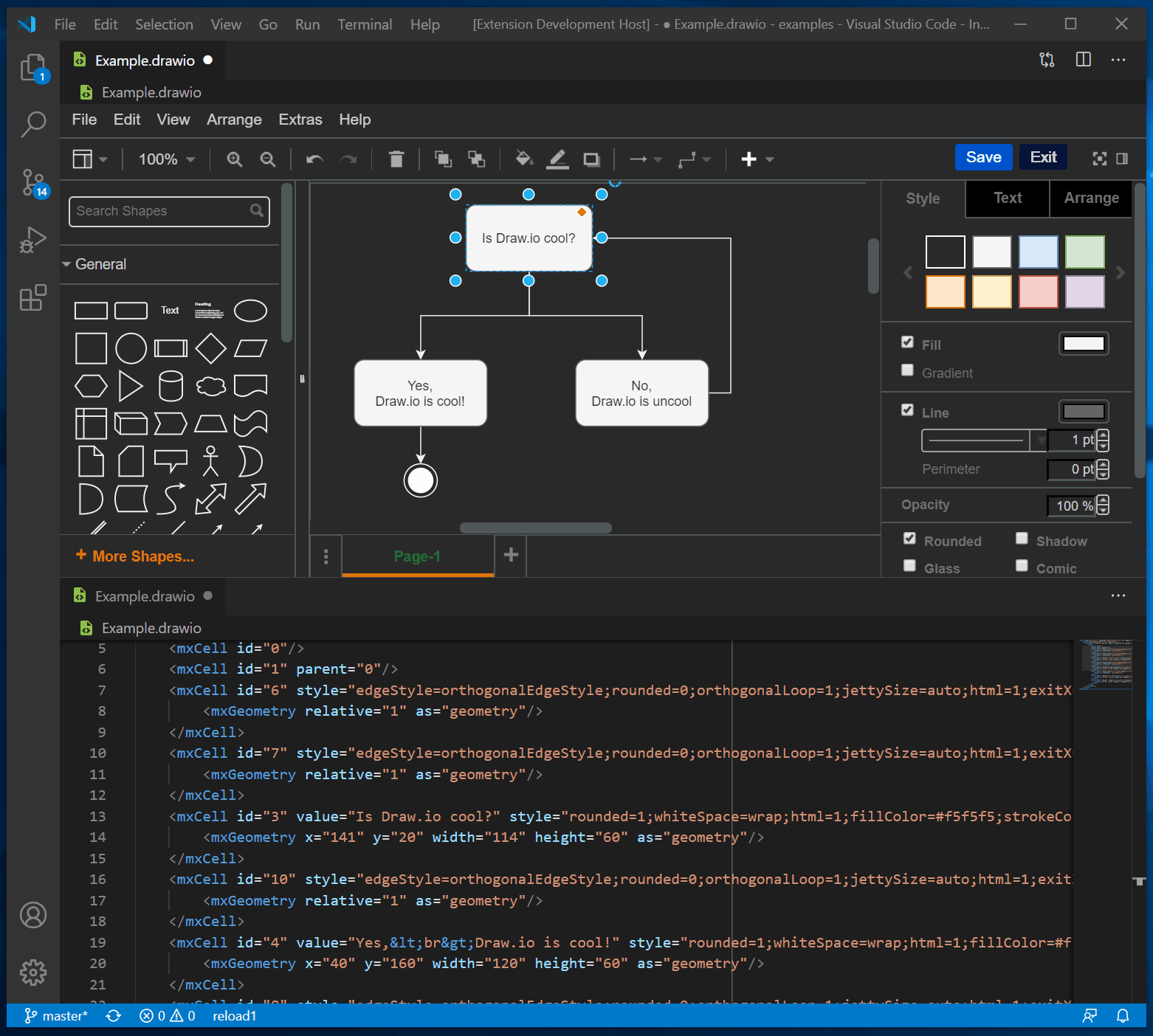Select the Delete tool in the drawio toolbar
The width and height of the screenshot is (1153, 1036).
click(396, 159)
